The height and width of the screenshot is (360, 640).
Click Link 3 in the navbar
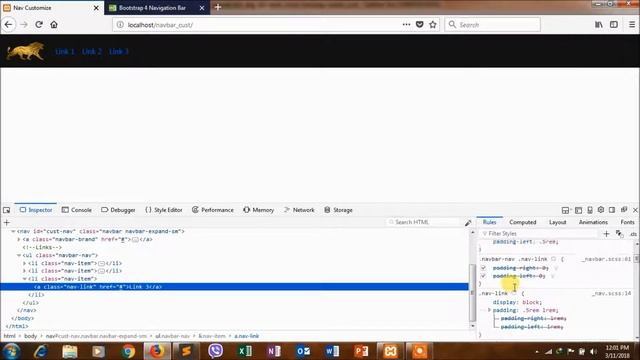coord(119,51)
